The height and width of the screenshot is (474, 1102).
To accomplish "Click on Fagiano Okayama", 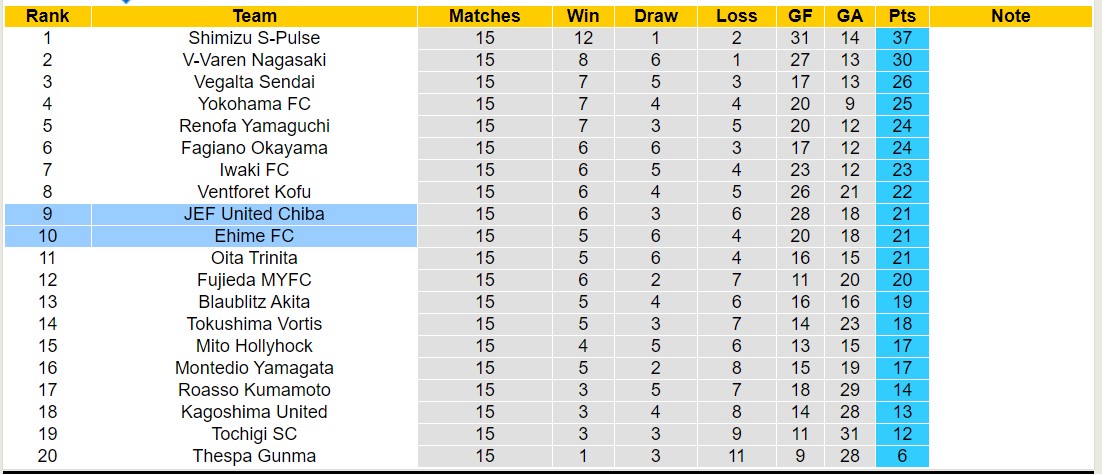I will [x=254, y=148].
